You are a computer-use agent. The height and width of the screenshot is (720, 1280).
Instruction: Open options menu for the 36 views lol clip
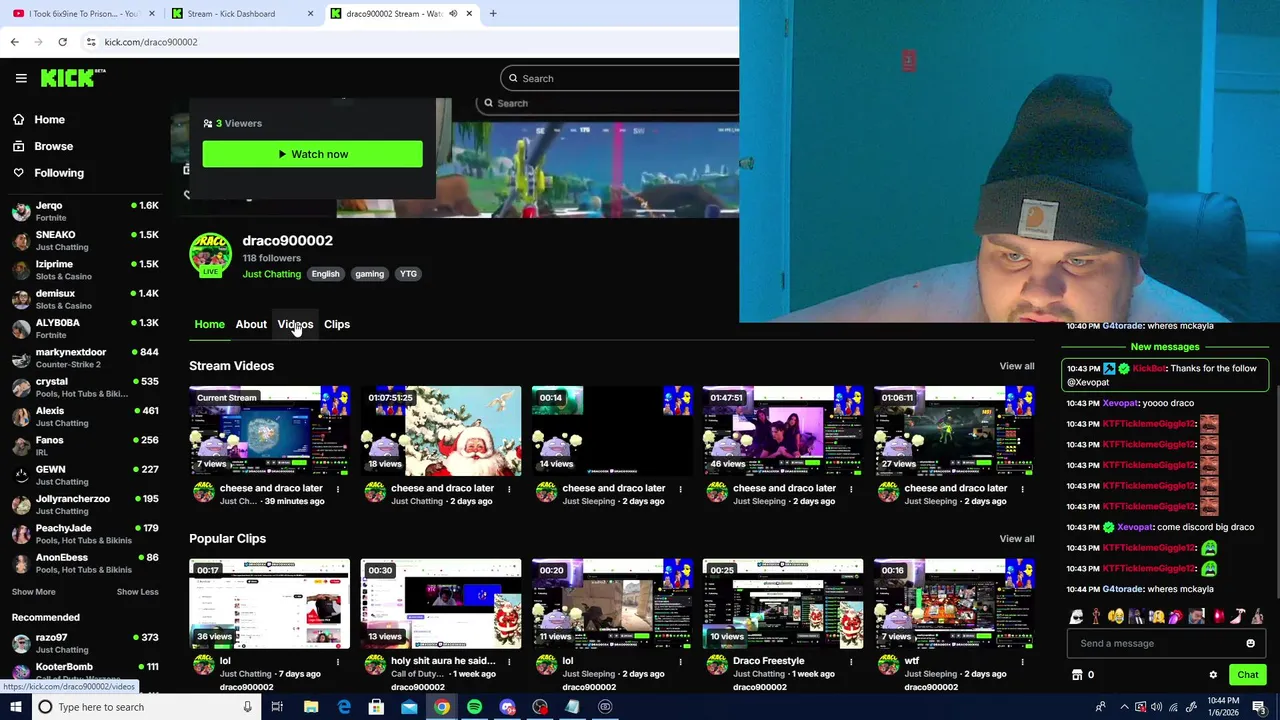pos(338,662)
